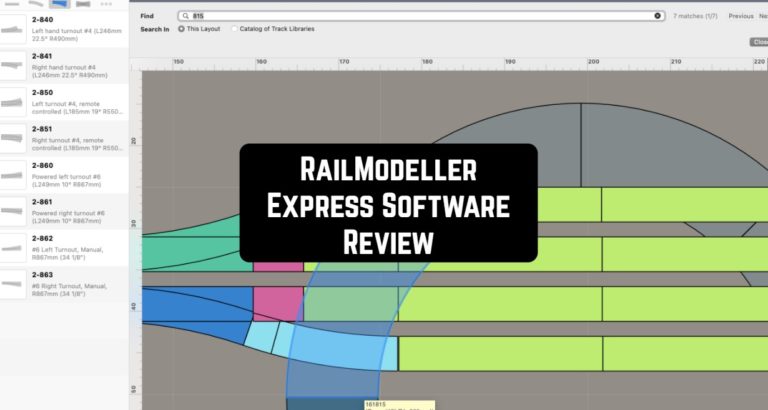
Task: Click the 190 mark on the horizontal ruler
Action: [x=510, y=62]
